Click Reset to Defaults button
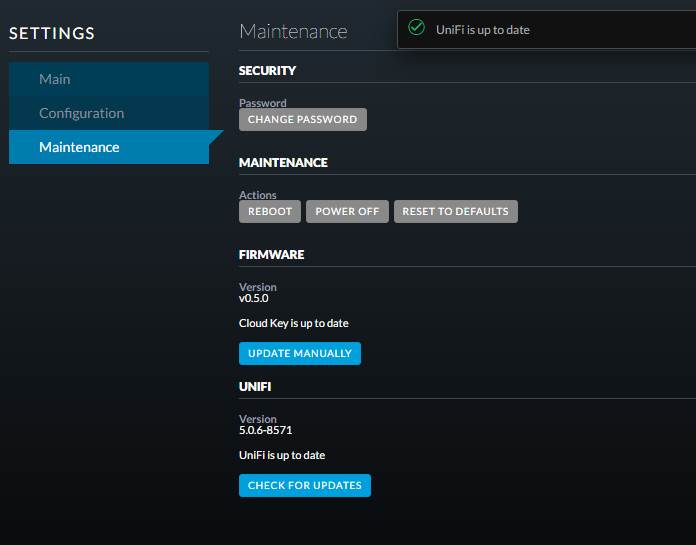The image size is (696, 545). click(x=455, y=211)
